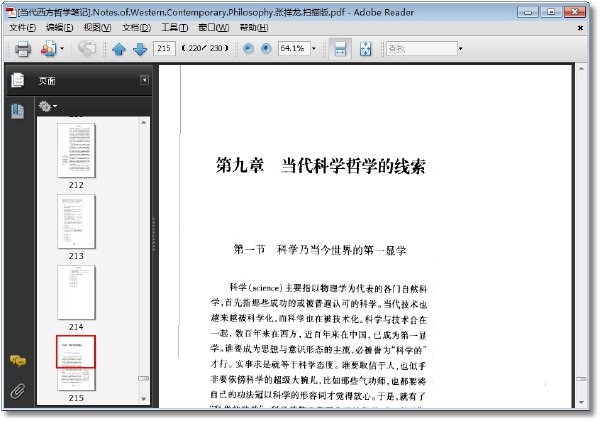
Task: Click the Find search text box
Action: click(422, 49)
